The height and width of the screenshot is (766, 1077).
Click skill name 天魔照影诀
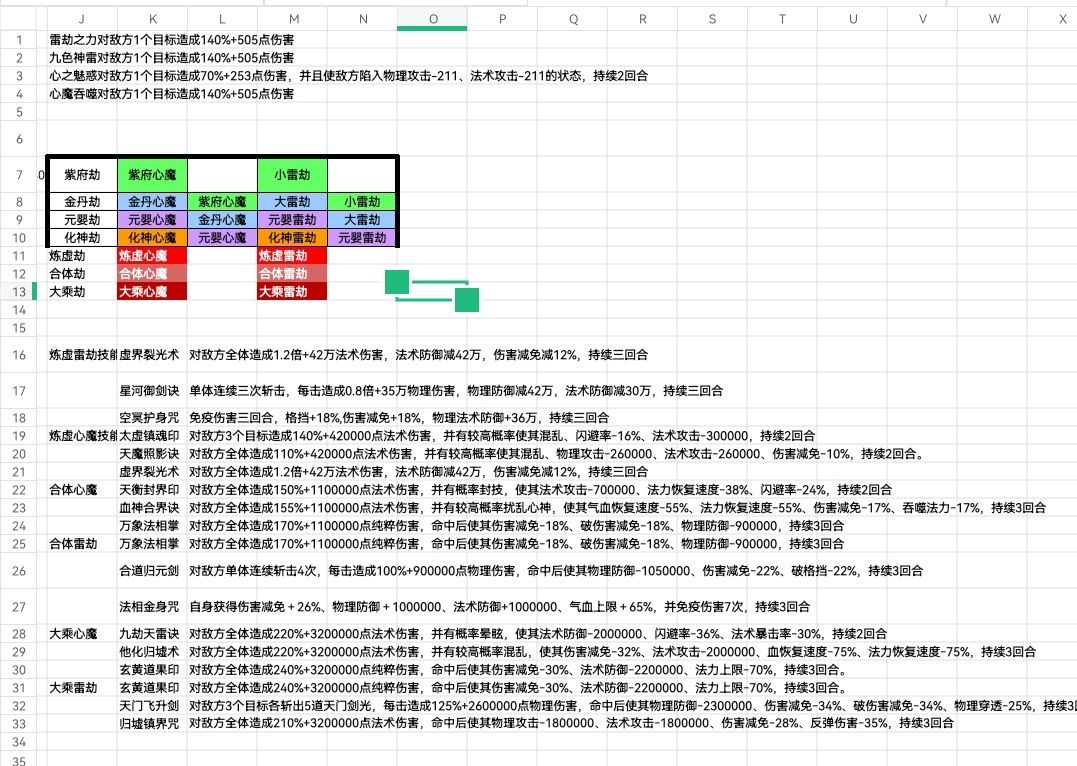[x=149, y=453]
